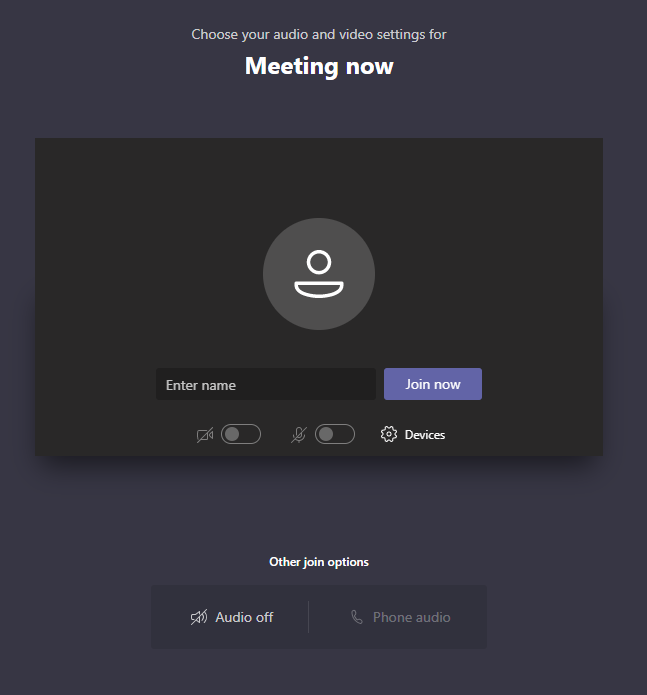Focus the Enter name text field
This screenshot has height=695, width=647.
[x=266, y=384]
